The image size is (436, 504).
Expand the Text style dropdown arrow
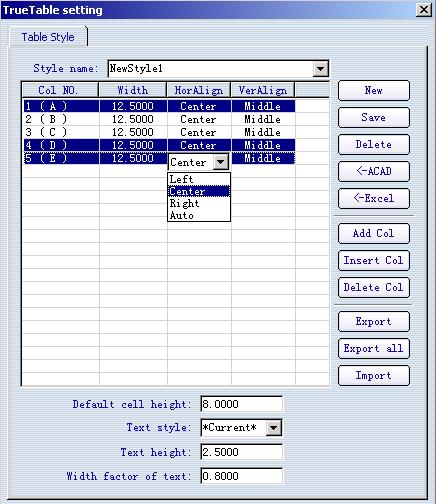(274, 428)
